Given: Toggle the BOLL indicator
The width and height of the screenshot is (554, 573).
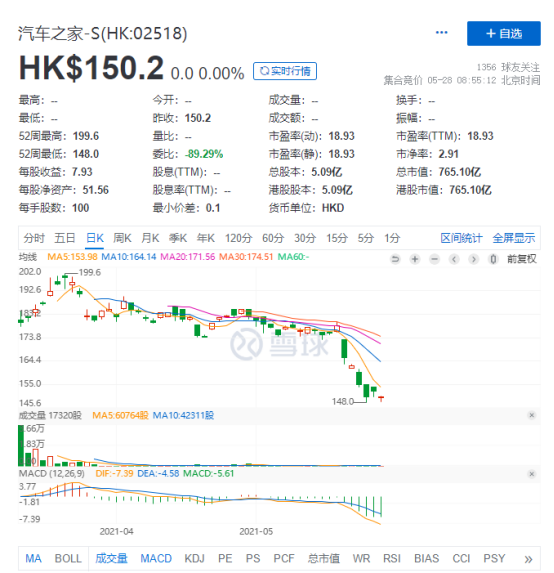Looking at the screenshot, I should point(68,558).
